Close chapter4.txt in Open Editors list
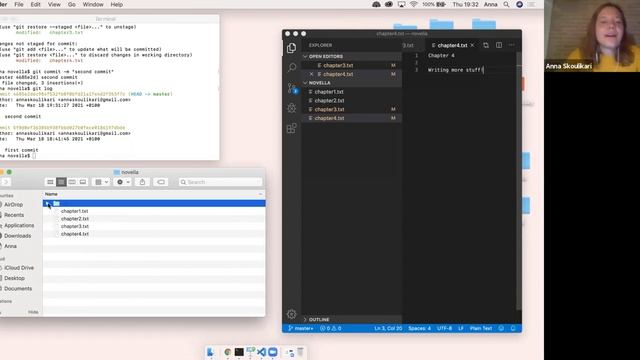The image size is (640, 360). point(311,74)
